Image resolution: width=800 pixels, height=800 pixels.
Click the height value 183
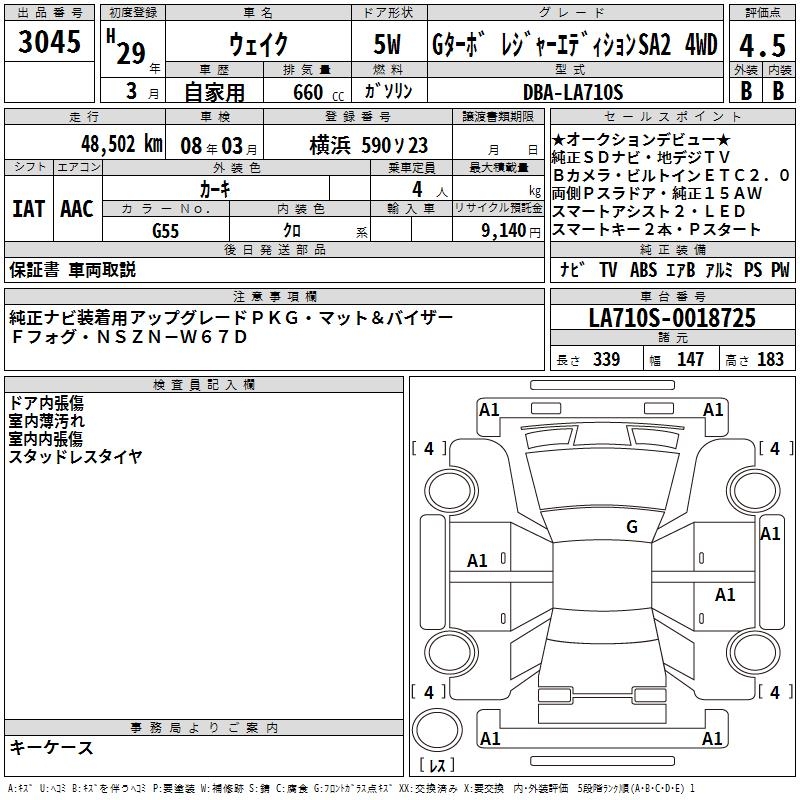770,359
